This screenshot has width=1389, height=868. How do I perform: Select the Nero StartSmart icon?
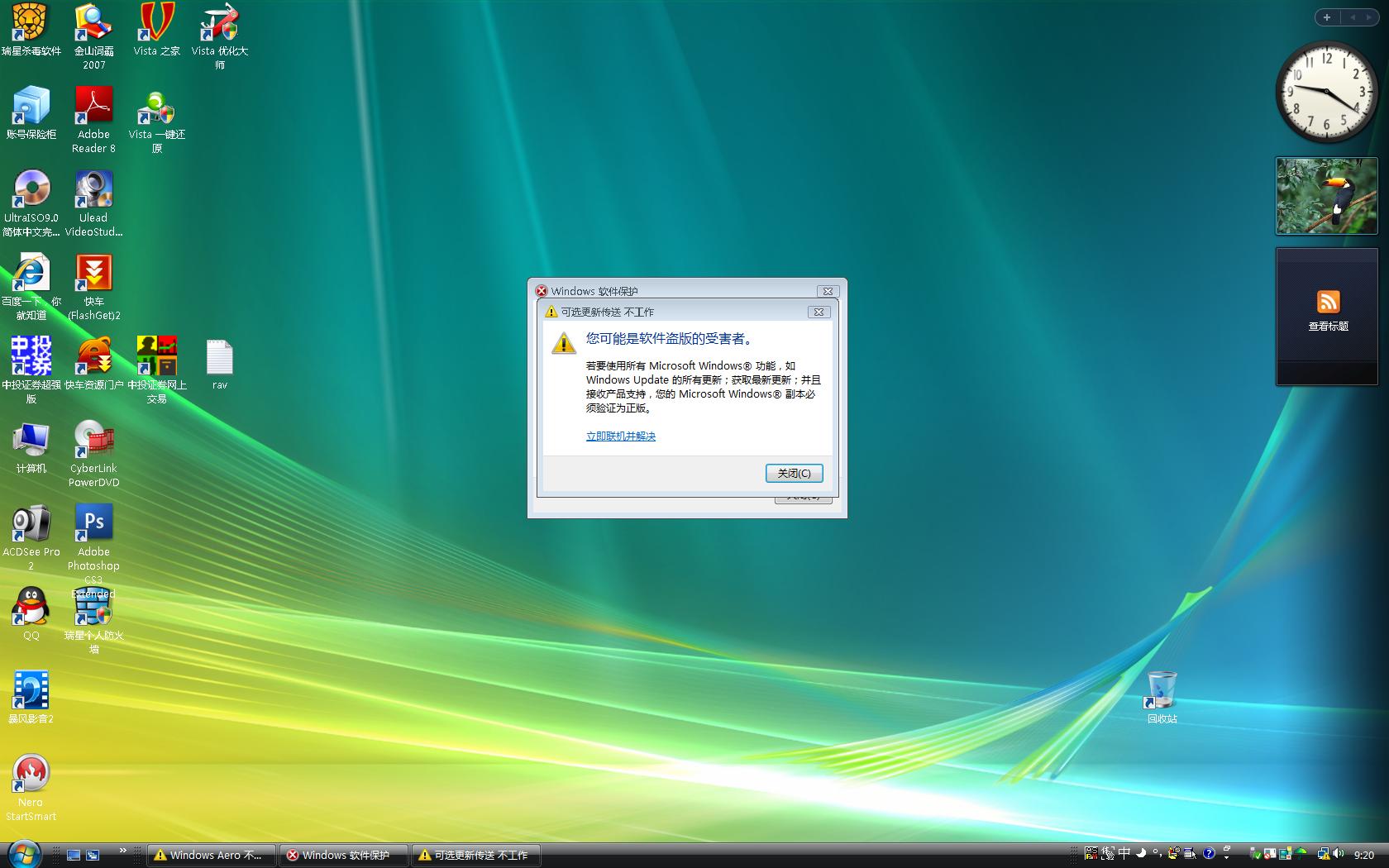point(31,788)
